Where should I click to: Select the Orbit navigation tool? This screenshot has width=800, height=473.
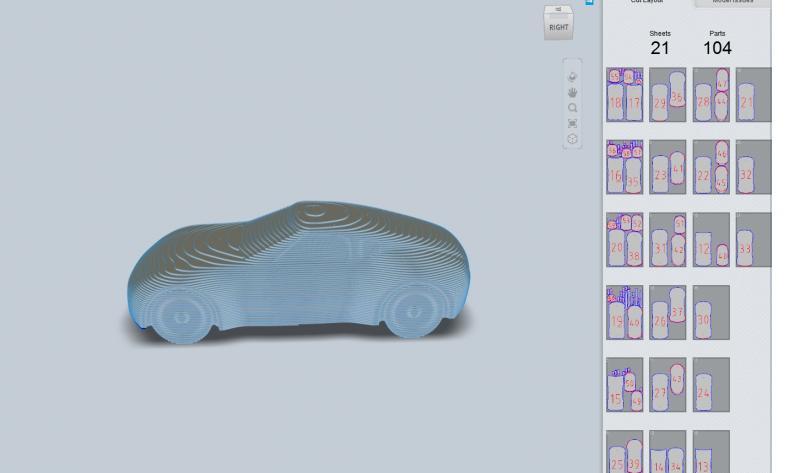click(x=572, y=76)
